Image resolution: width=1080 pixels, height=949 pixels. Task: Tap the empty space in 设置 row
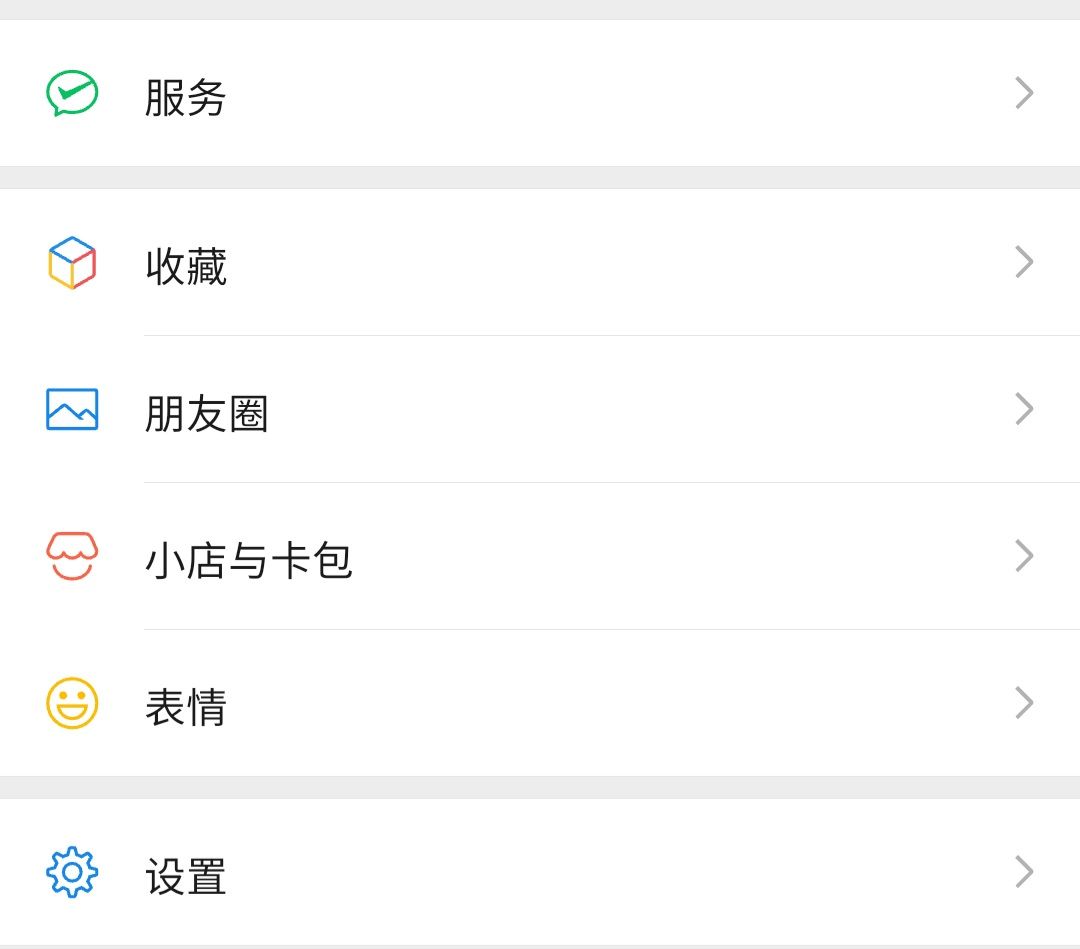point(620,873)
